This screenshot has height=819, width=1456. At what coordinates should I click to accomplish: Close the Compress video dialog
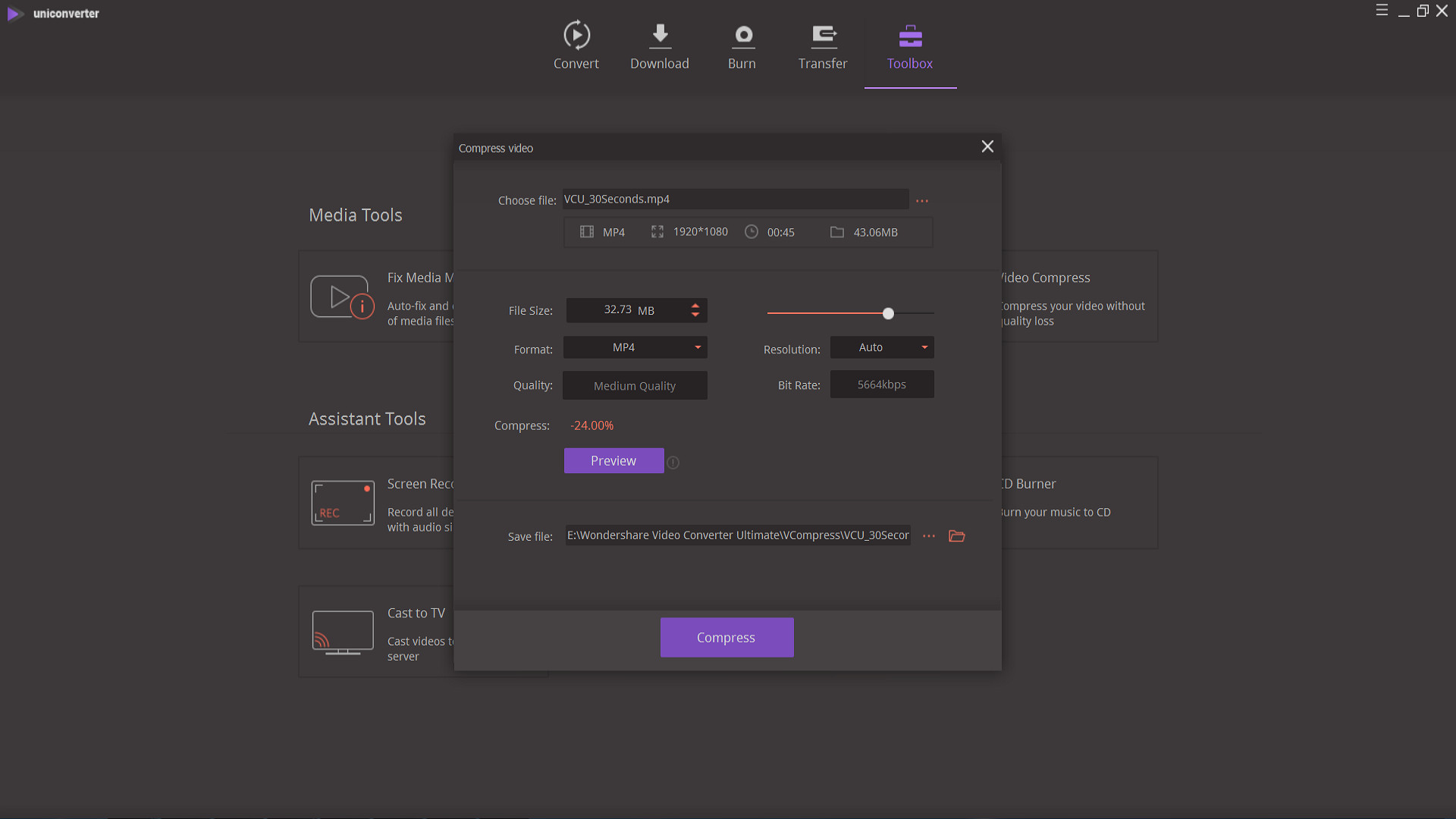(987, 146)
